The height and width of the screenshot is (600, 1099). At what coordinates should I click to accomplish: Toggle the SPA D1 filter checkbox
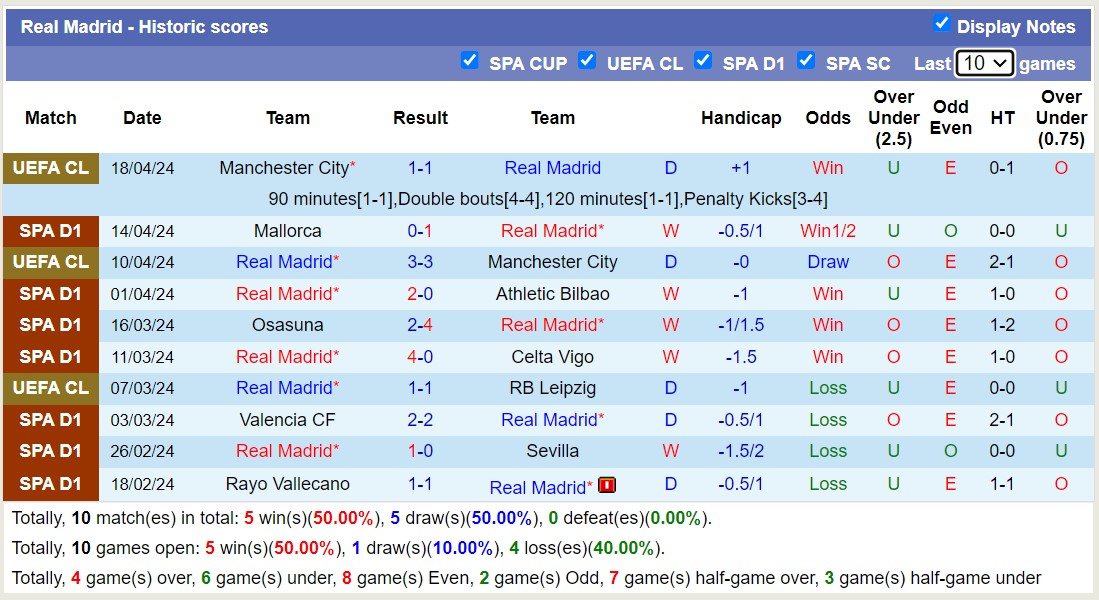point(703,60)
